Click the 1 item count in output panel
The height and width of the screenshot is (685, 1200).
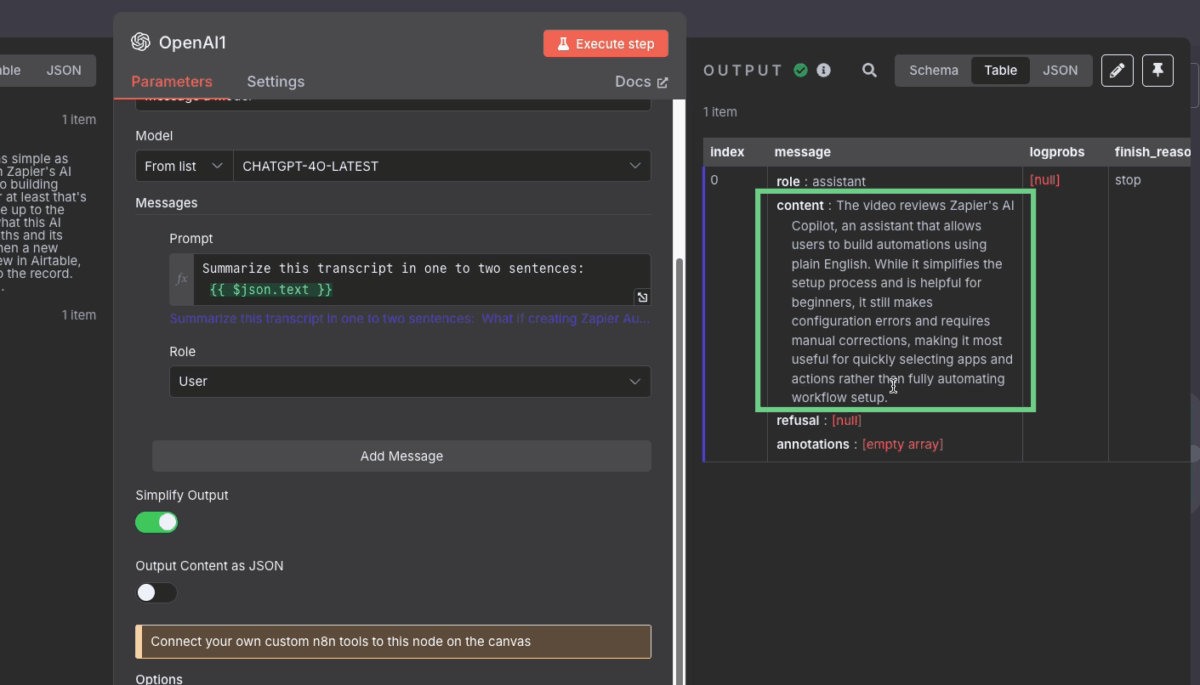pos(720,112)
